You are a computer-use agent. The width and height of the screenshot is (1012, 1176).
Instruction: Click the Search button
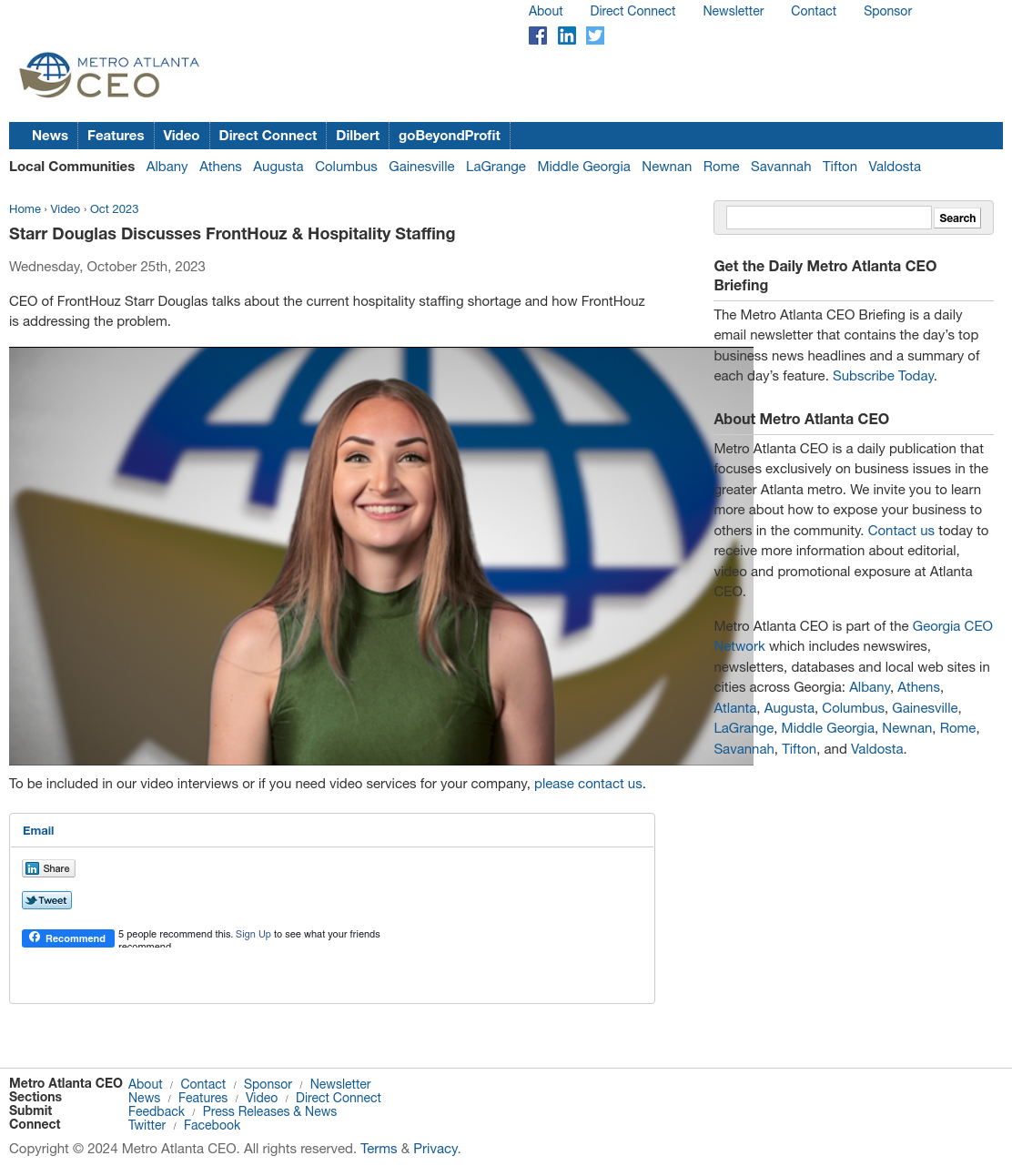957,218
